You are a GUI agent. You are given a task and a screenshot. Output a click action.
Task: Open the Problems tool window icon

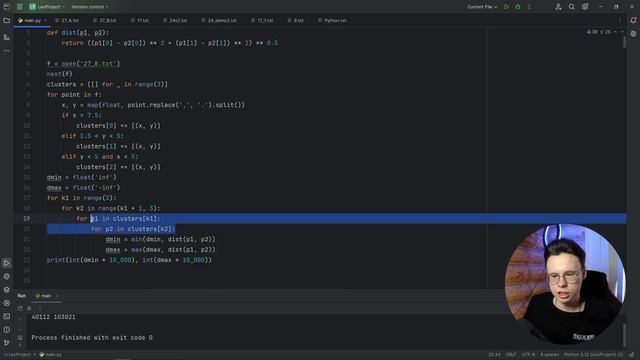(x=7, y=329)
